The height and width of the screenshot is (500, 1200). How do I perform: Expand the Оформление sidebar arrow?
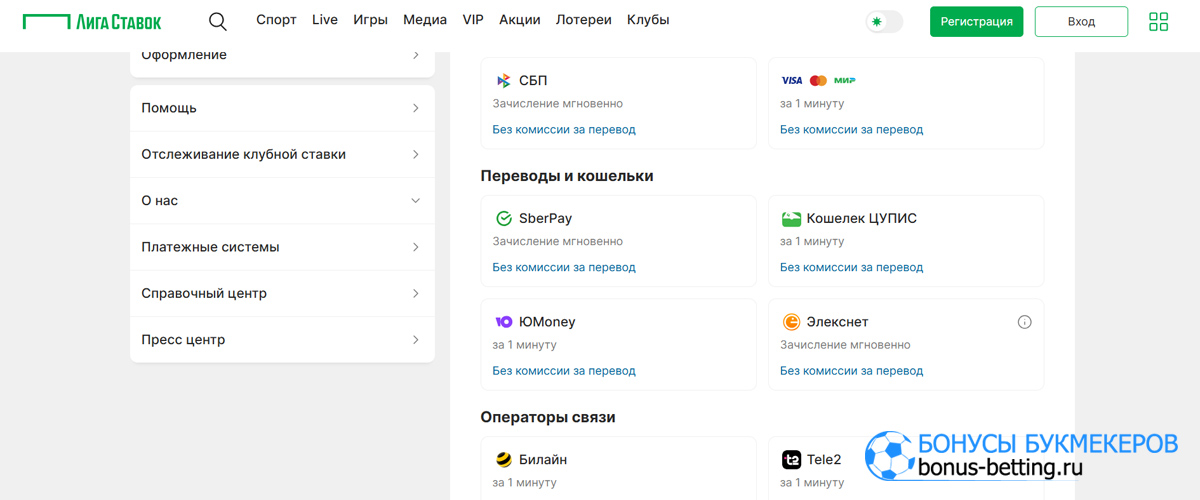point(416,55)
